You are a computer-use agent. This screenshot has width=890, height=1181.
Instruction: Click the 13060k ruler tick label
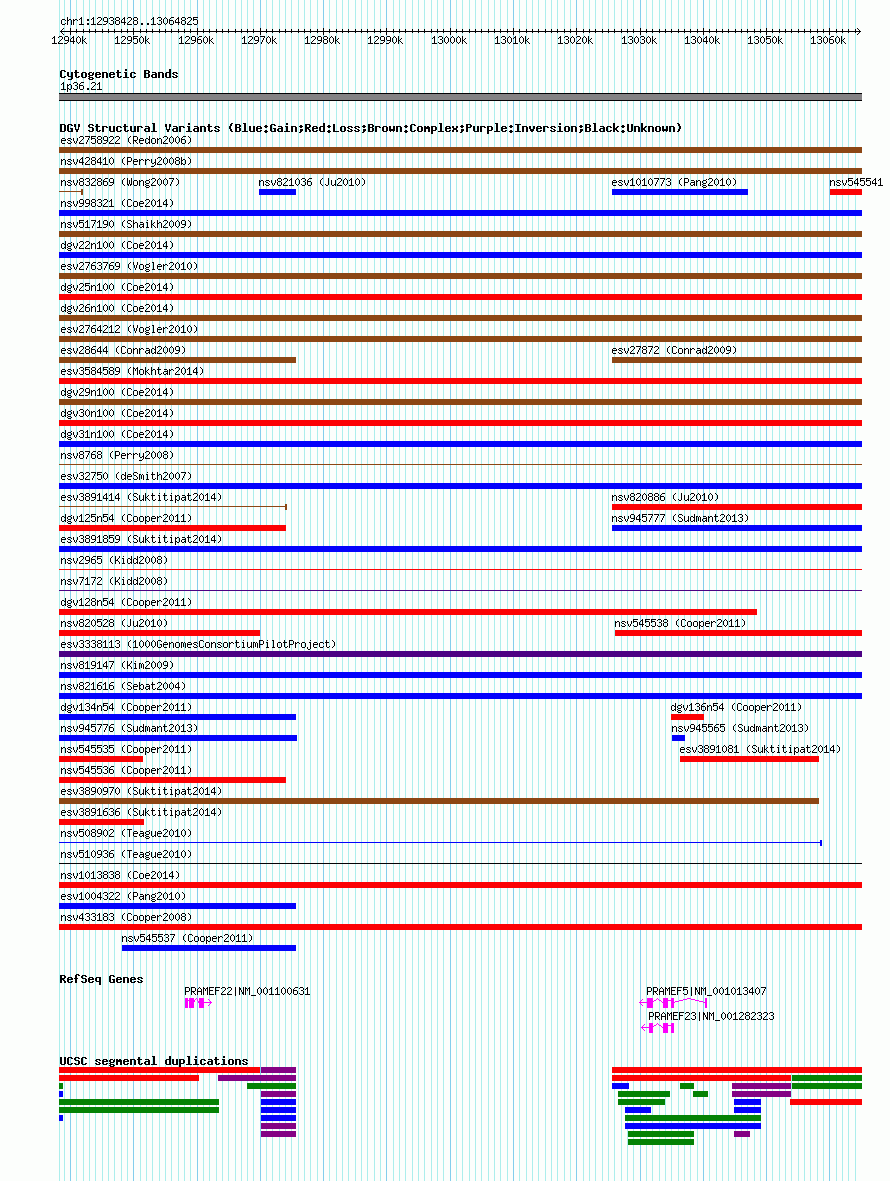click(x=828, y=40)
